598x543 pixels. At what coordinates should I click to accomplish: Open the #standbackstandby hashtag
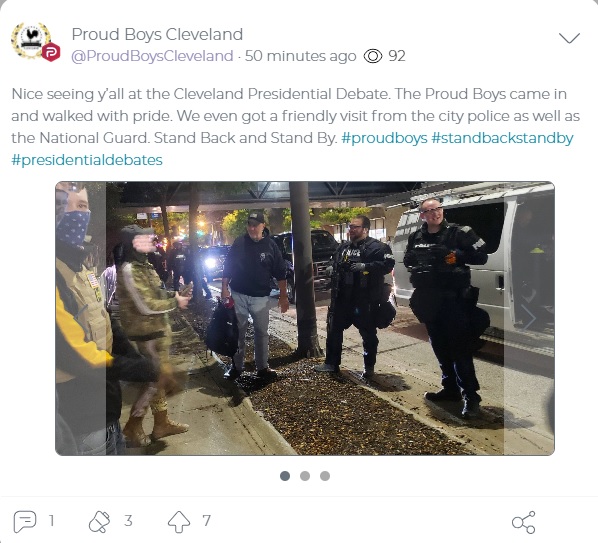pos(502,138)
